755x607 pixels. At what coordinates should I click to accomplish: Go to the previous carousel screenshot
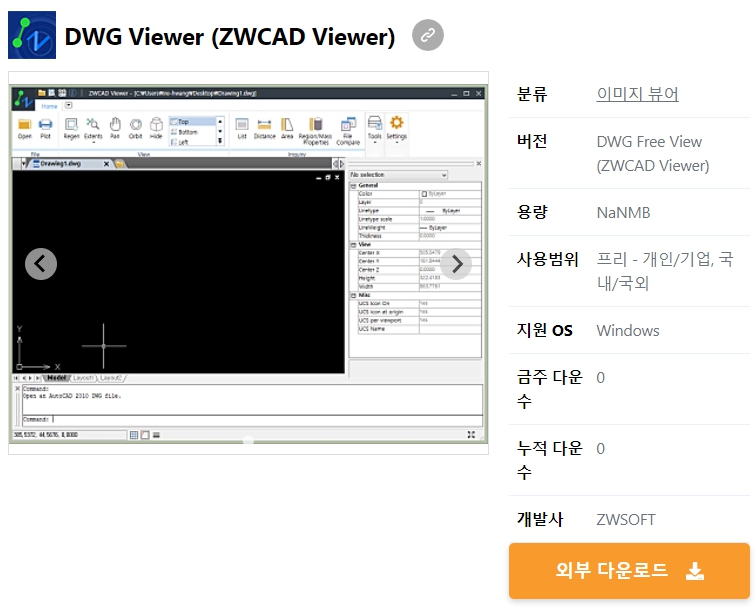tap(41, 264)
